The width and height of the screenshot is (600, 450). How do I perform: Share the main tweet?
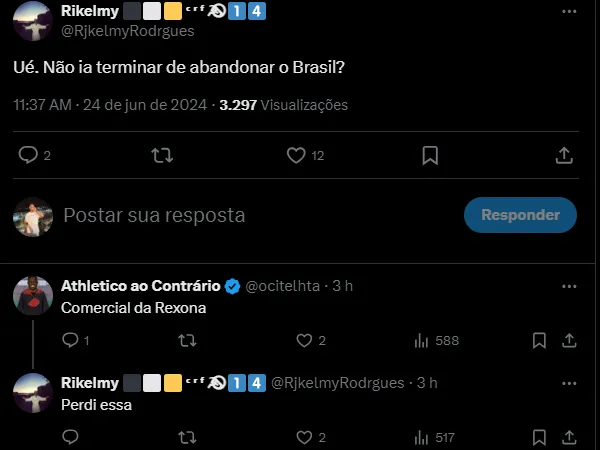coord(564,155)
